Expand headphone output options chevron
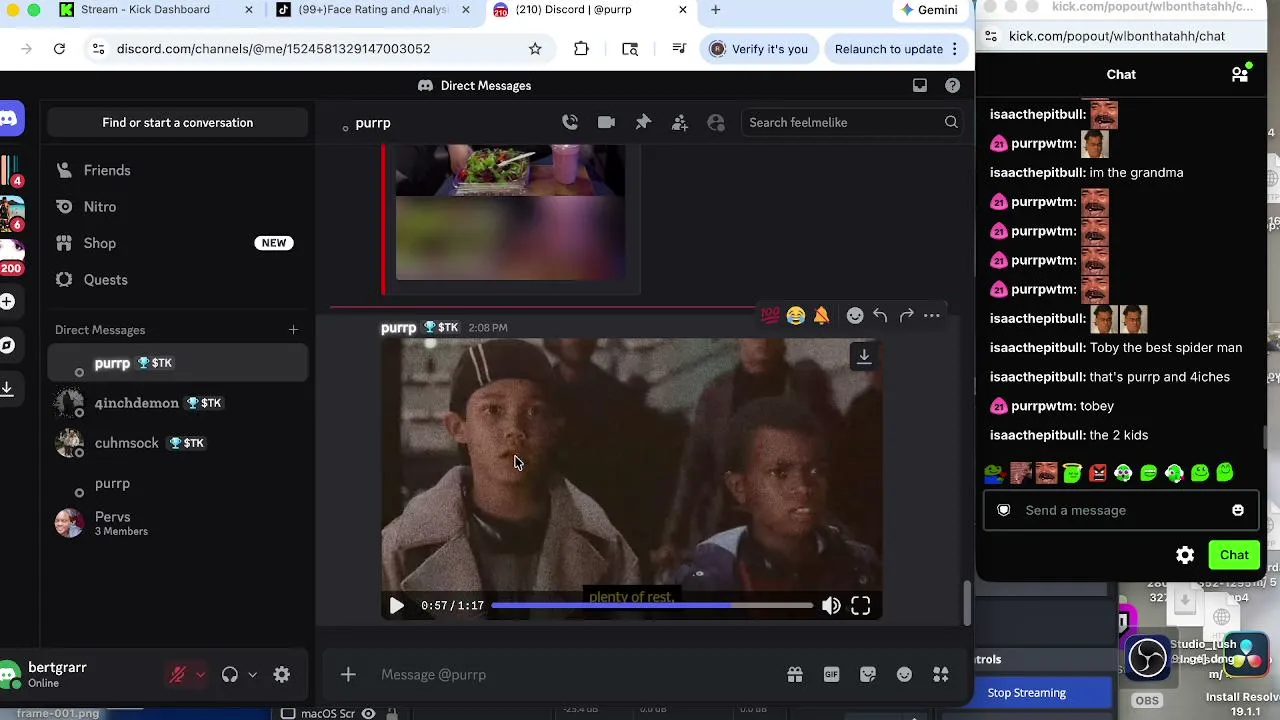Screen dimensions: 1280x720 pos(252,675)
